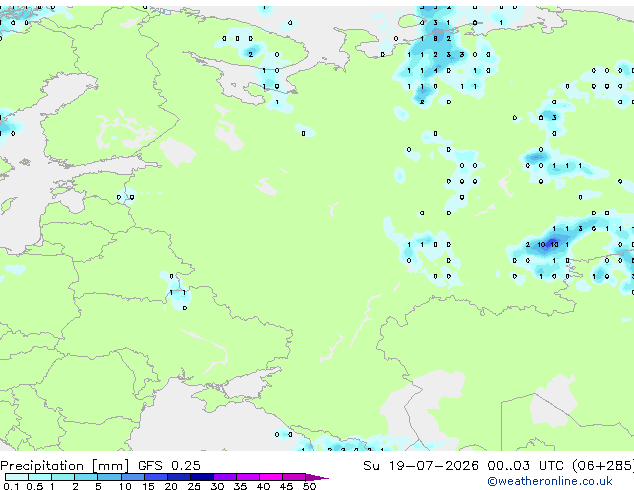Select the 40–45 mm magenta legend swatch
The width and height of the screenshot is (634, 490).
[271, 477]
